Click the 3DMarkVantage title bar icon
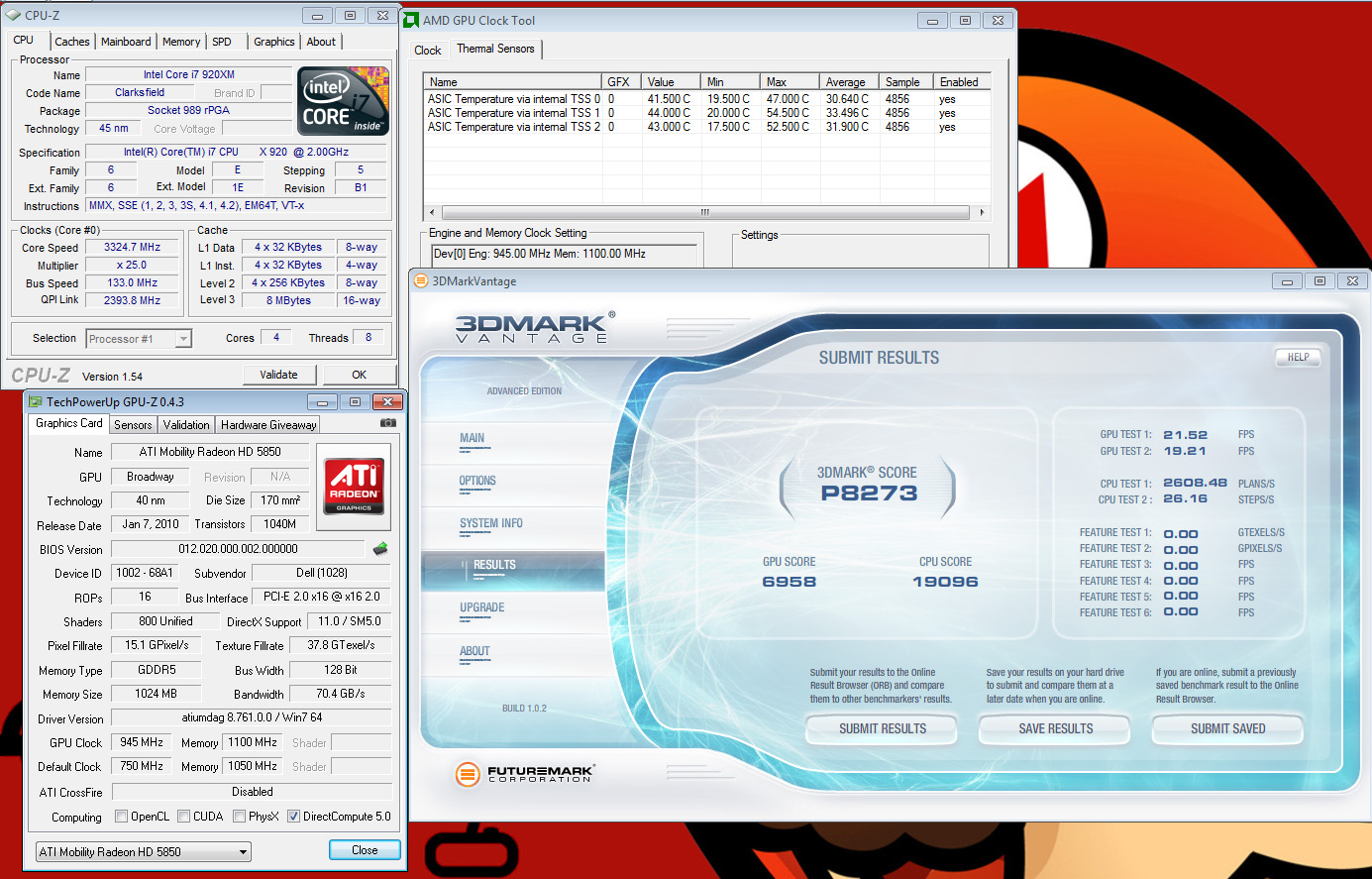This screenshot has width=1372, height=879. [x=420, y=280]
